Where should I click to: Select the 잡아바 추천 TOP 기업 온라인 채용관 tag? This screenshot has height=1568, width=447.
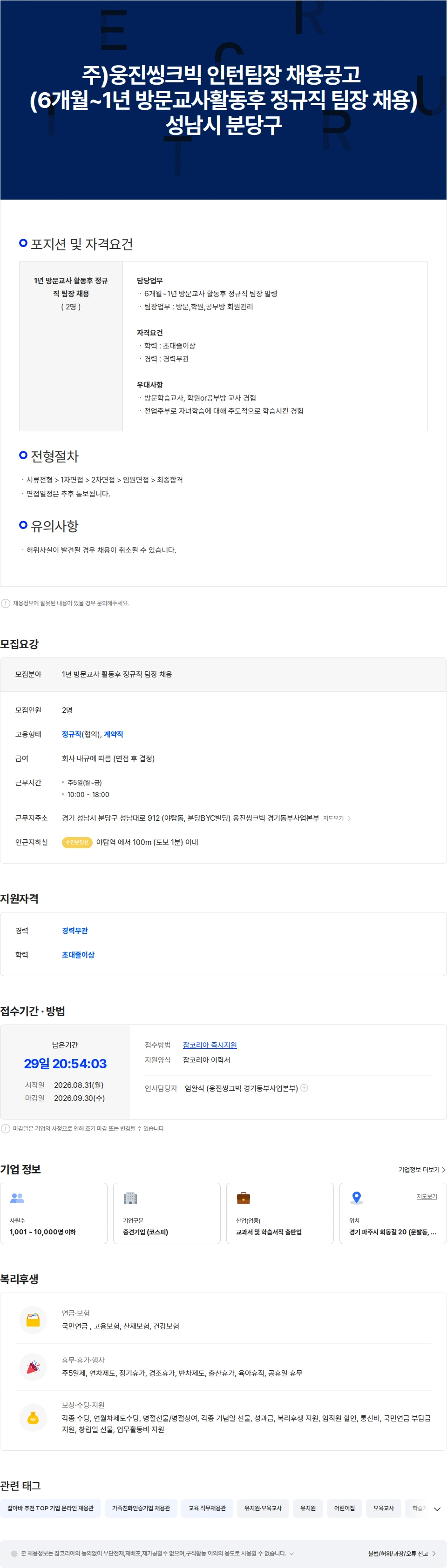pyautogui.click(x=51, y=1508)
